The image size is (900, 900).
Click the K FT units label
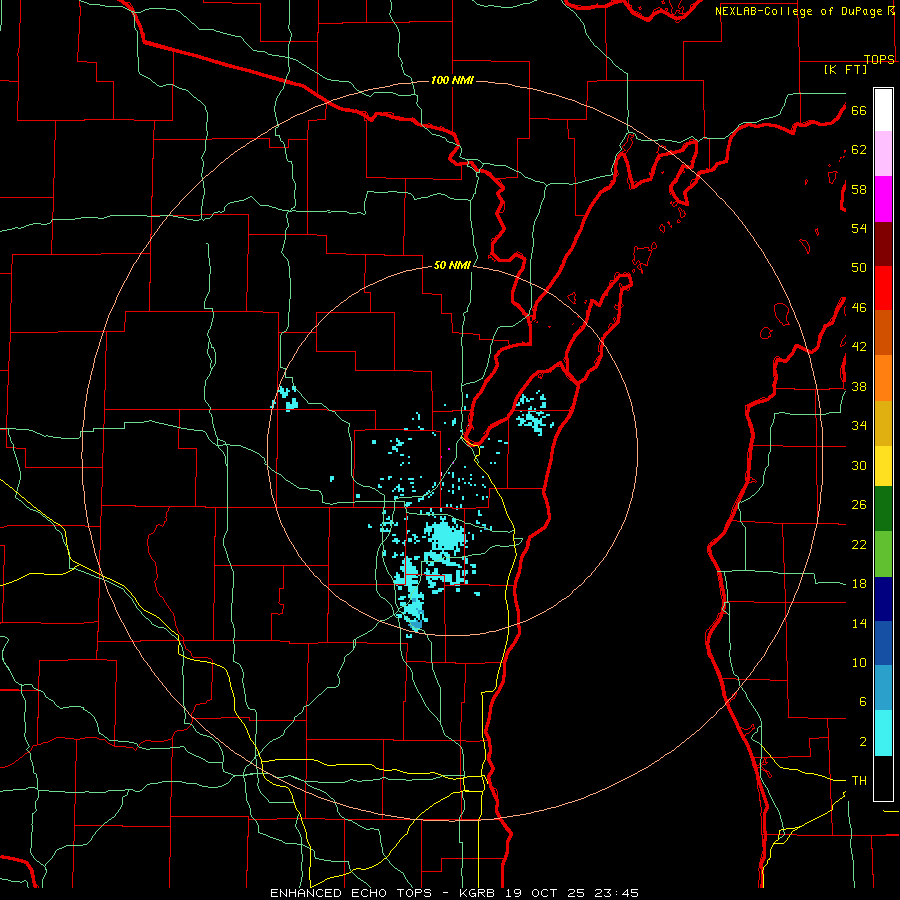click(845, 70)
